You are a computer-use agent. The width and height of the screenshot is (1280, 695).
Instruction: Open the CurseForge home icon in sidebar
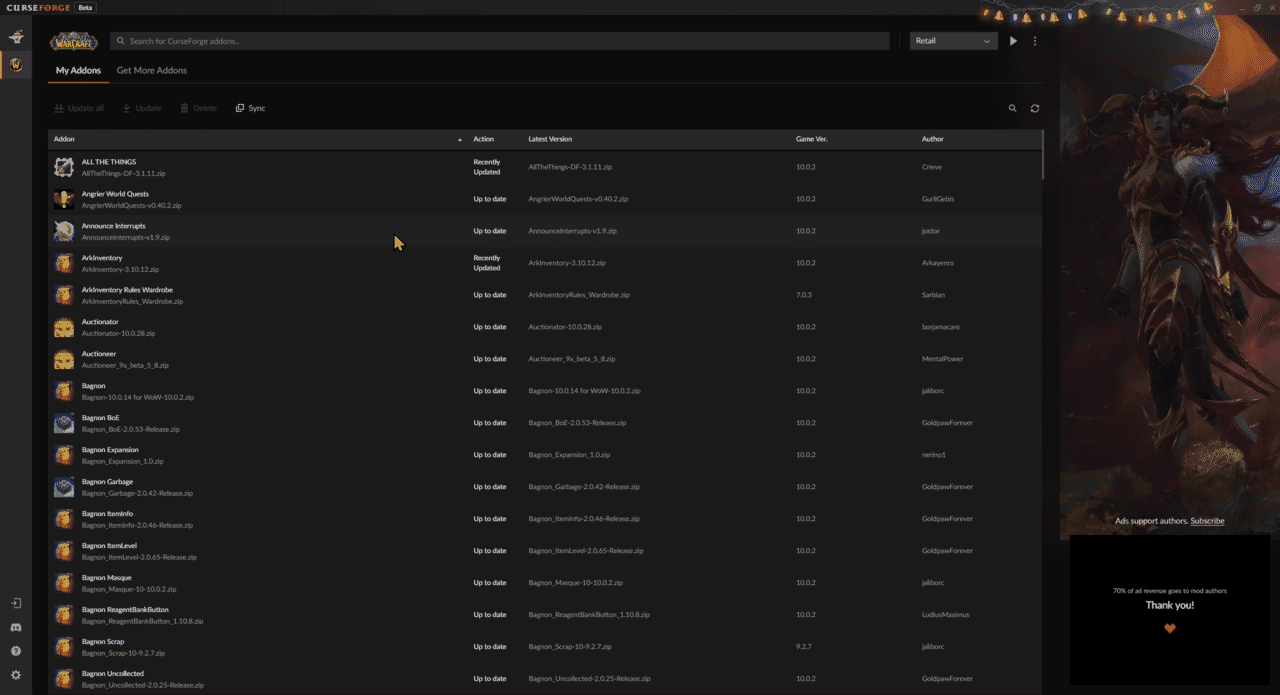pyautogui.click(x=15, y=37)
